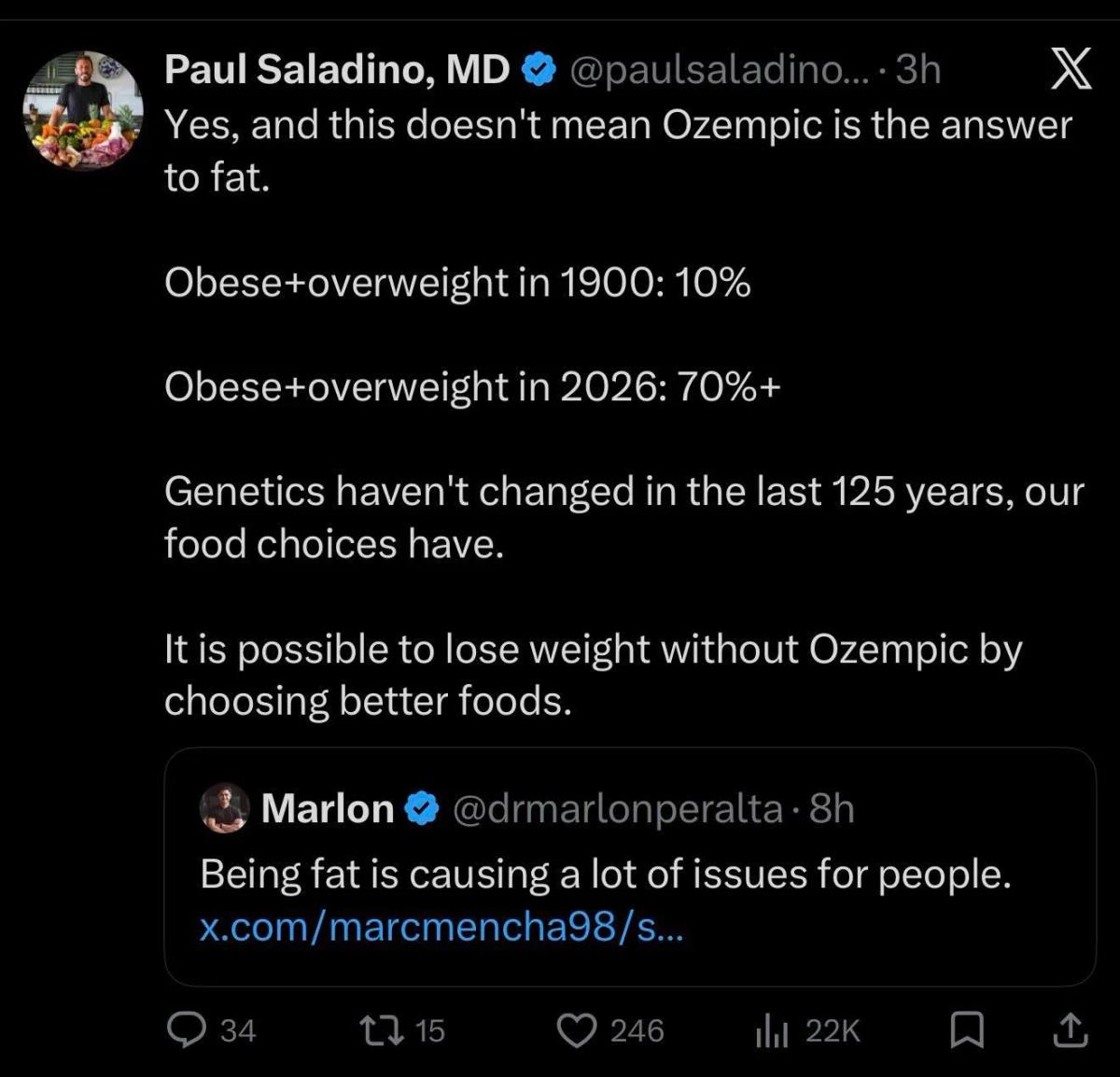Click the share icon on the tweet
1120x1077 pixels.
pos(1070,1030)
